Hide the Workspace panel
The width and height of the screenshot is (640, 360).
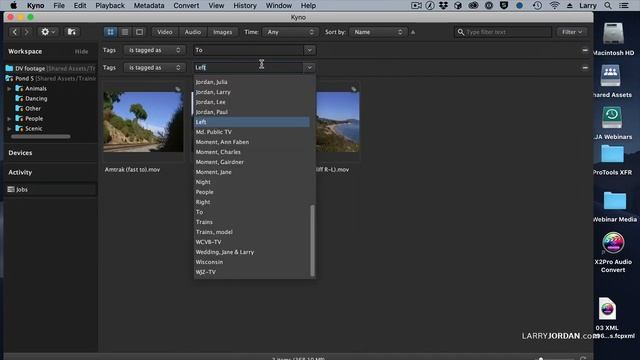(x=81, y=51)
